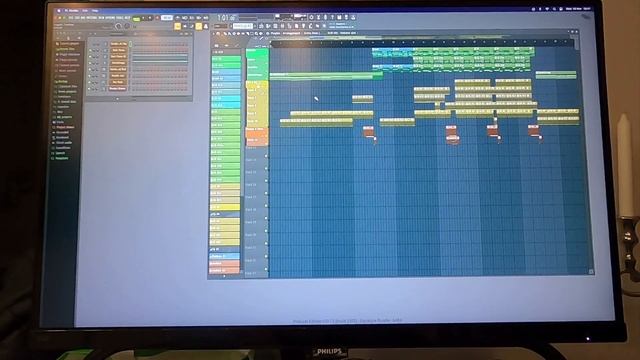The height and width of the screenshot is (360, 640).
Task: Show the Mixer via toolbar icon
Action: click(x=282, y=26)
